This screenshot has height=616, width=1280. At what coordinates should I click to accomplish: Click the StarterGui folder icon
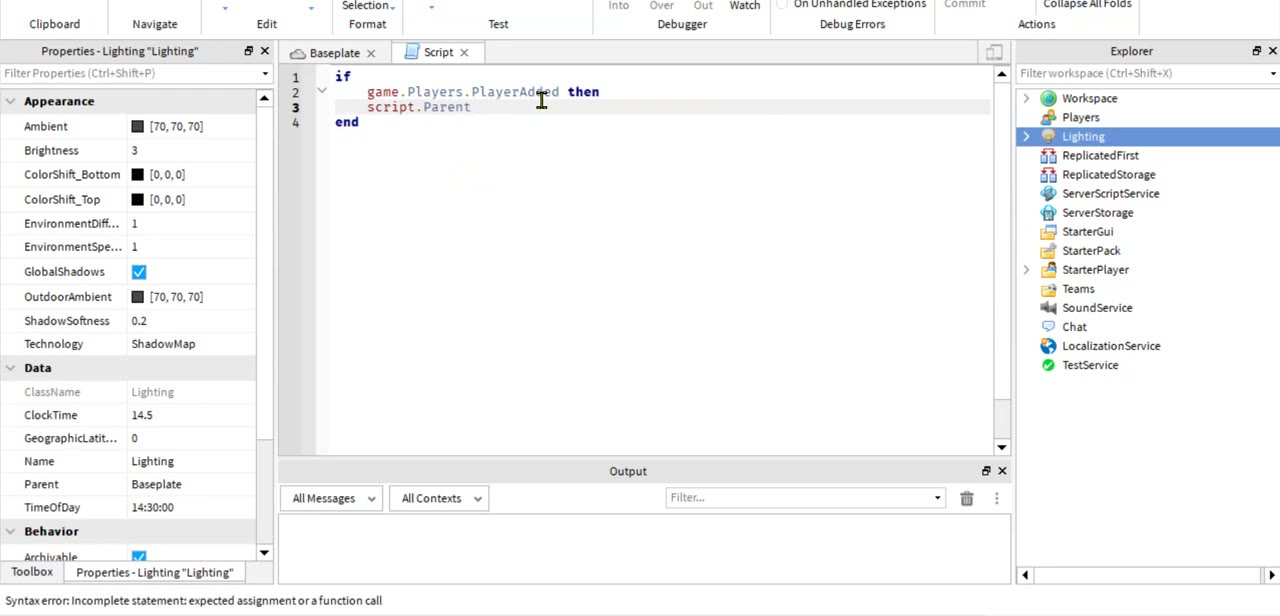point(1048,231)
